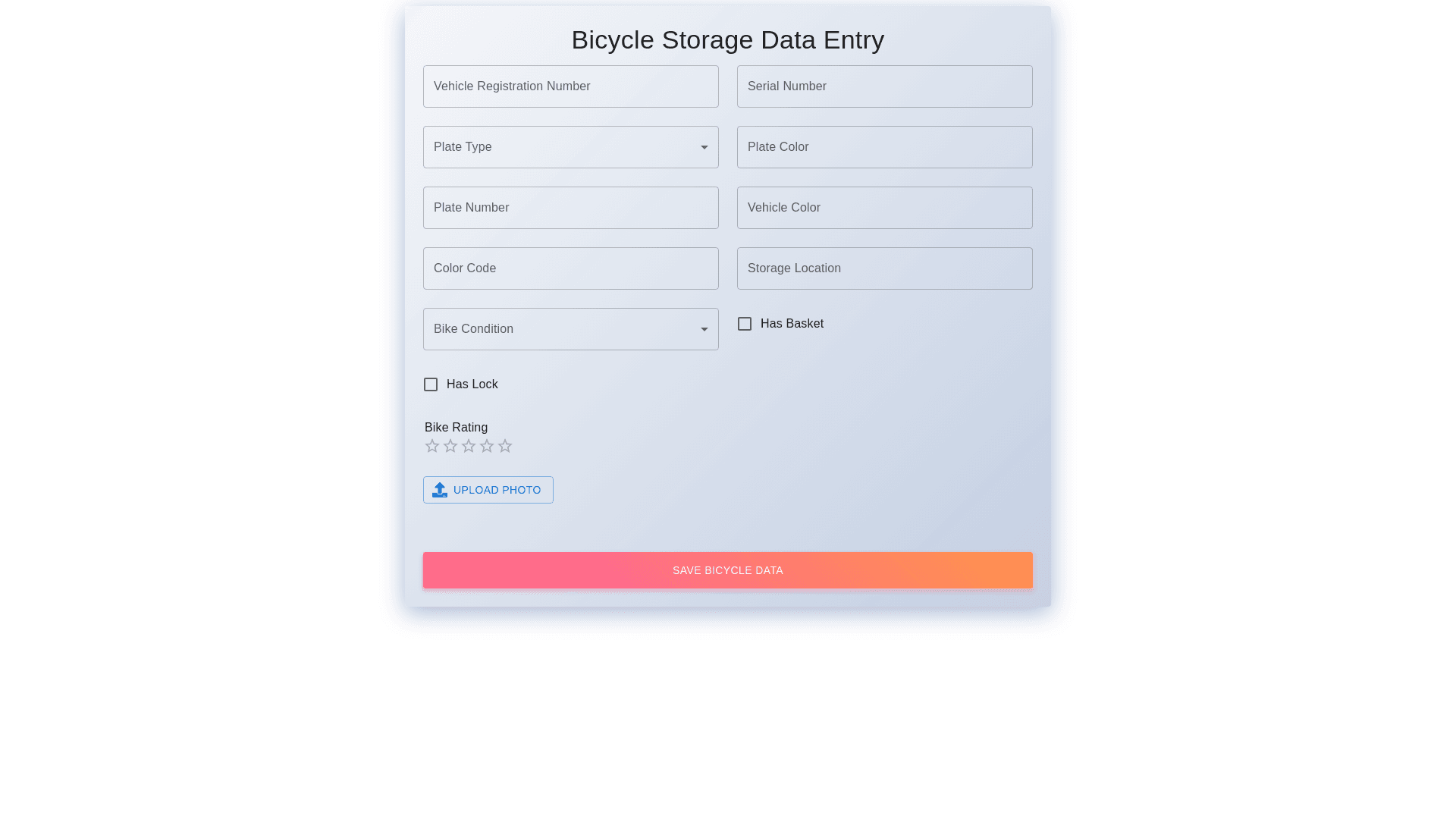Tick the Has Lock checkbox

pyautogui.click(x=431, y=384)
